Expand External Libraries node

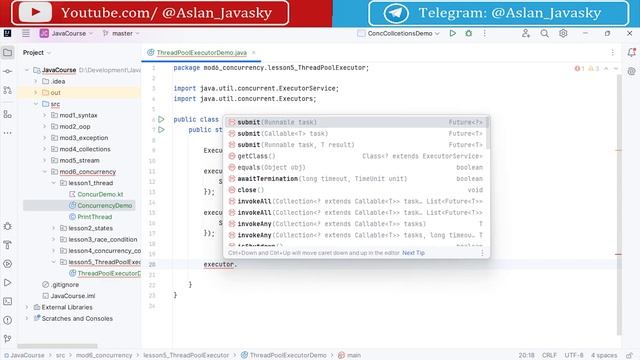point(27,307)
